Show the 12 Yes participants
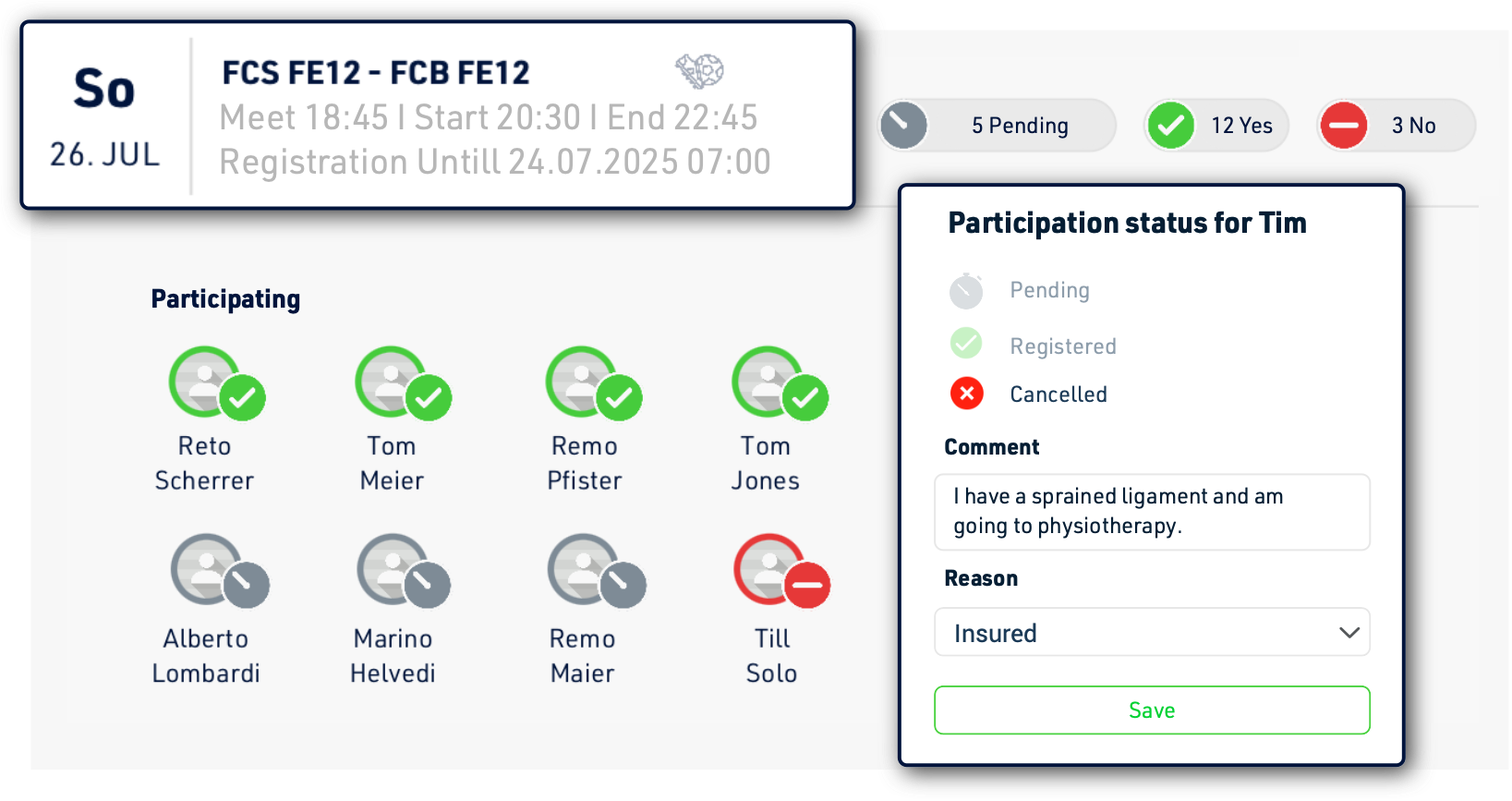The width and height of the screenshot is (1512, 801). click(x=1216, y=126)
